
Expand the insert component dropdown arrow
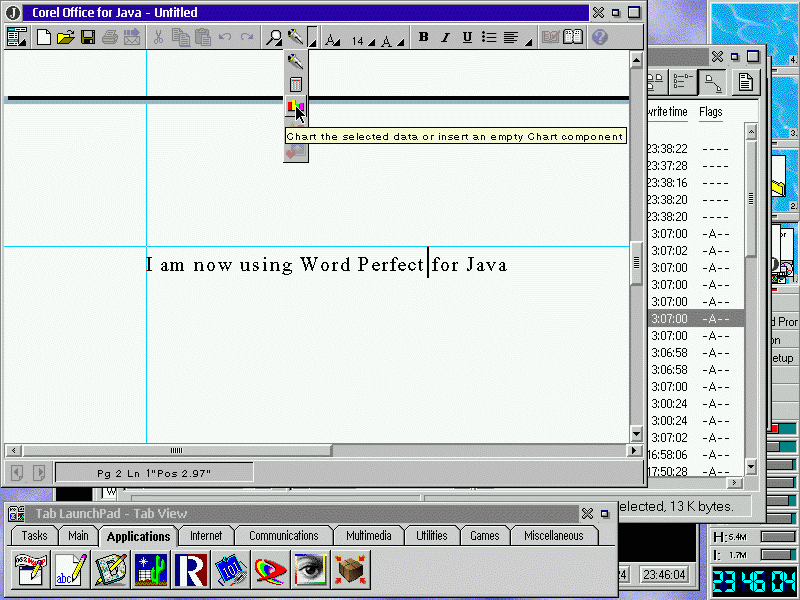click(x=312, y=37)
